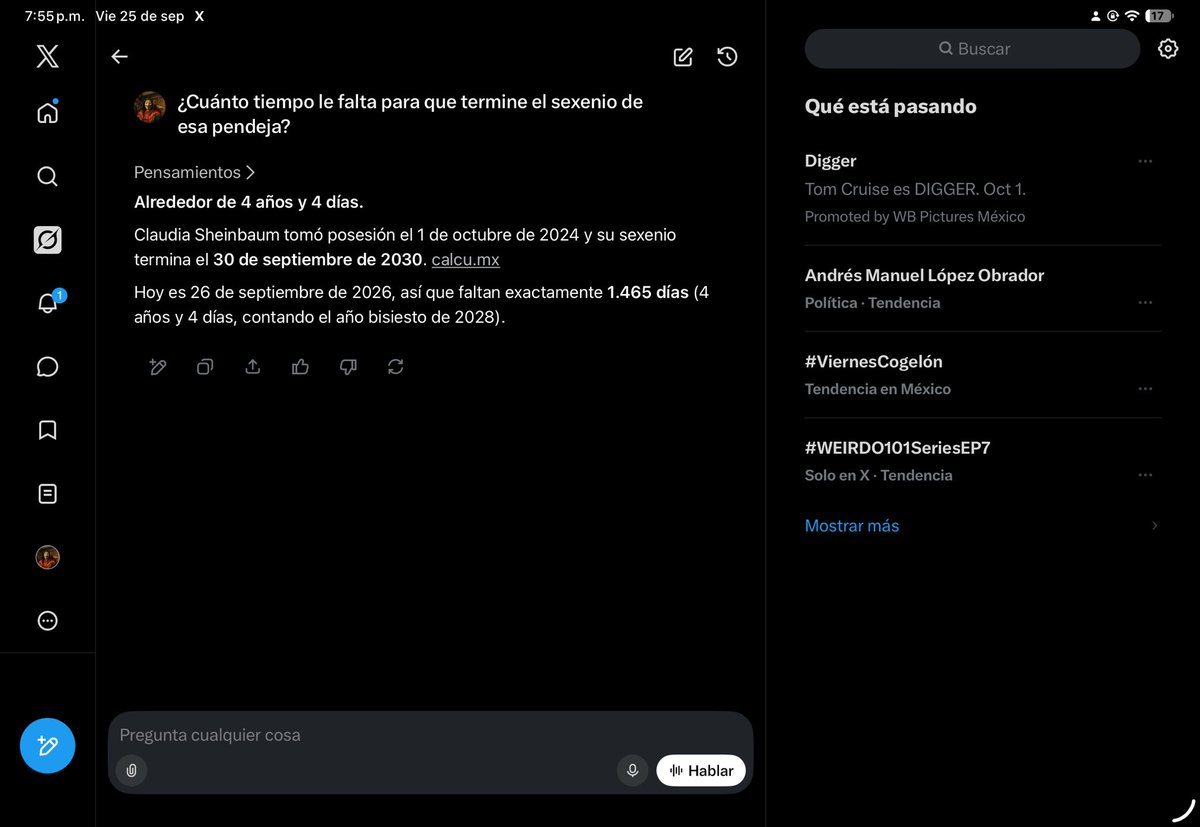Tap the Wi-Fi status icon
Viewport: 1200px width, 827px height.
1131,16
